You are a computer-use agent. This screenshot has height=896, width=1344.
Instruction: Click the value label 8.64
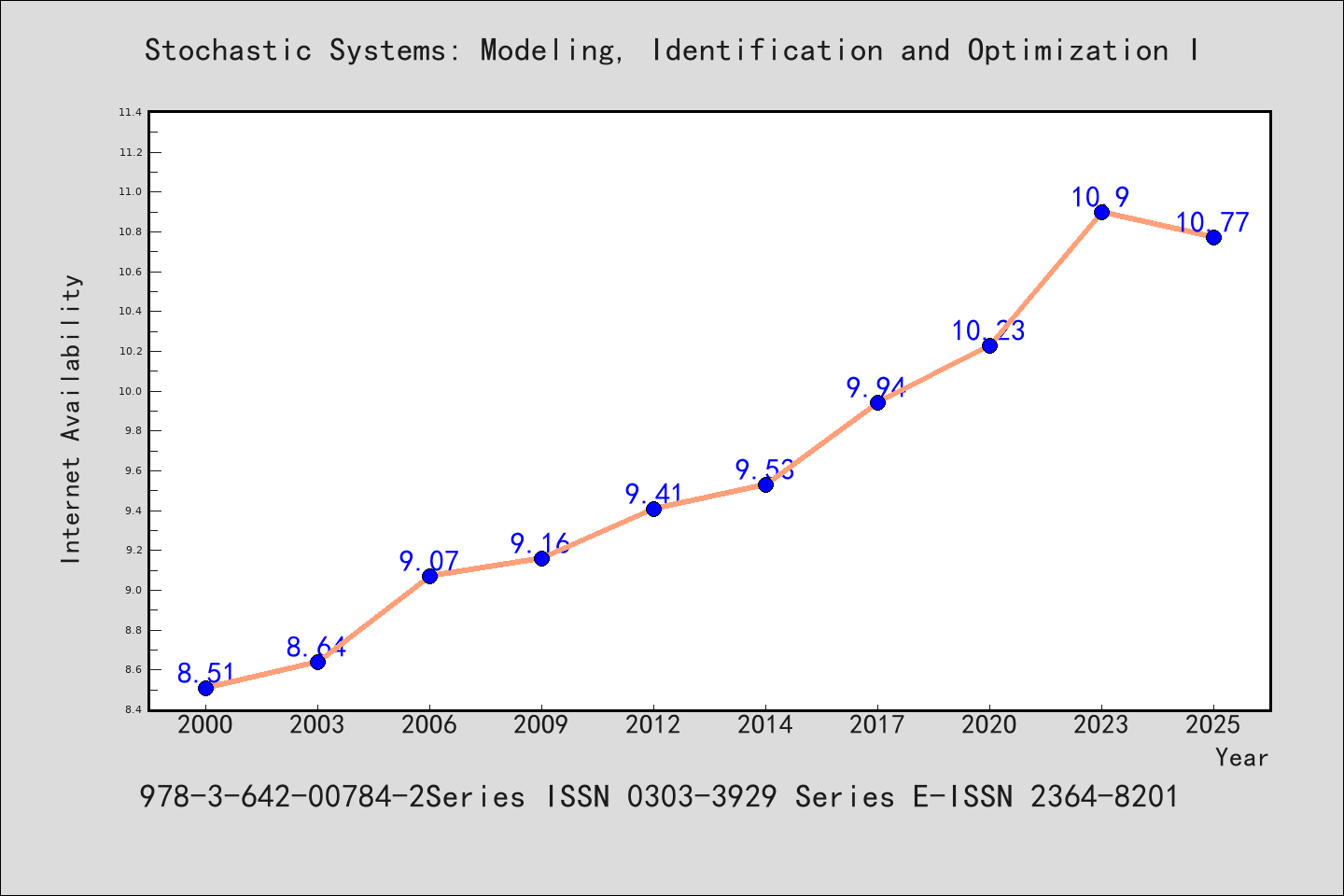tap(316, 647)
